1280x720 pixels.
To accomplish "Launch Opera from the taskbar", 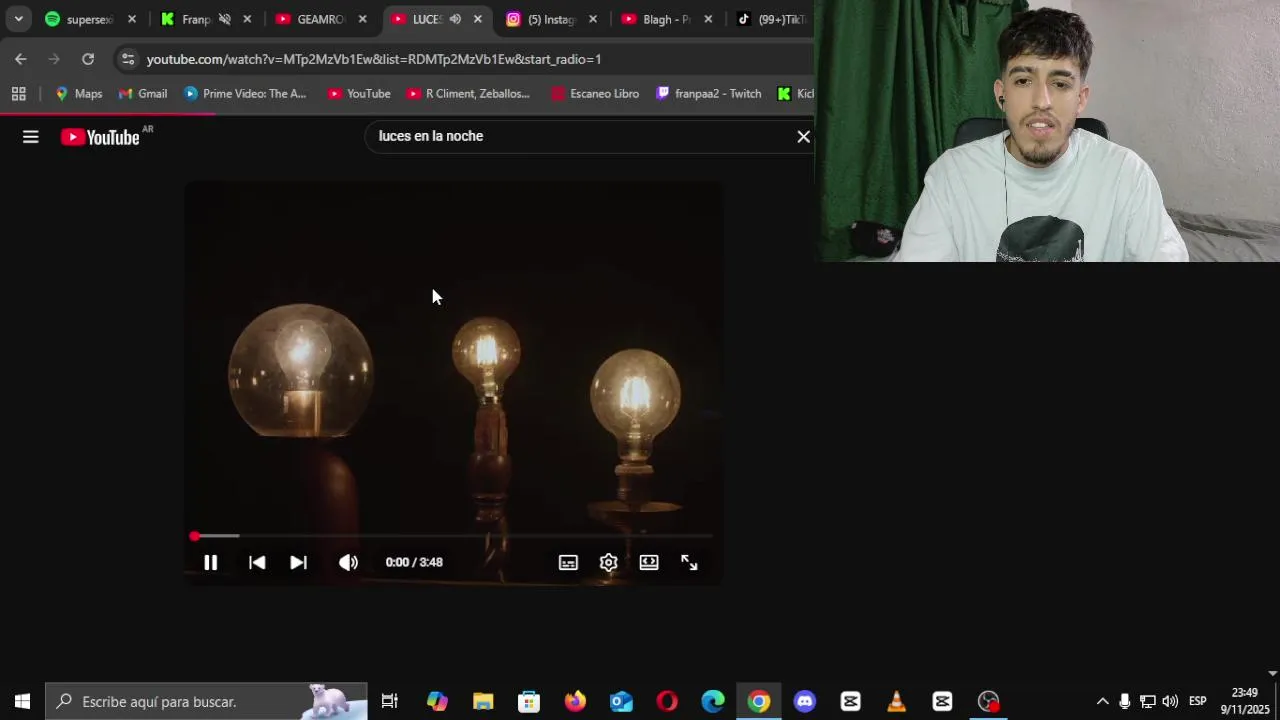I will coord(667,701).
